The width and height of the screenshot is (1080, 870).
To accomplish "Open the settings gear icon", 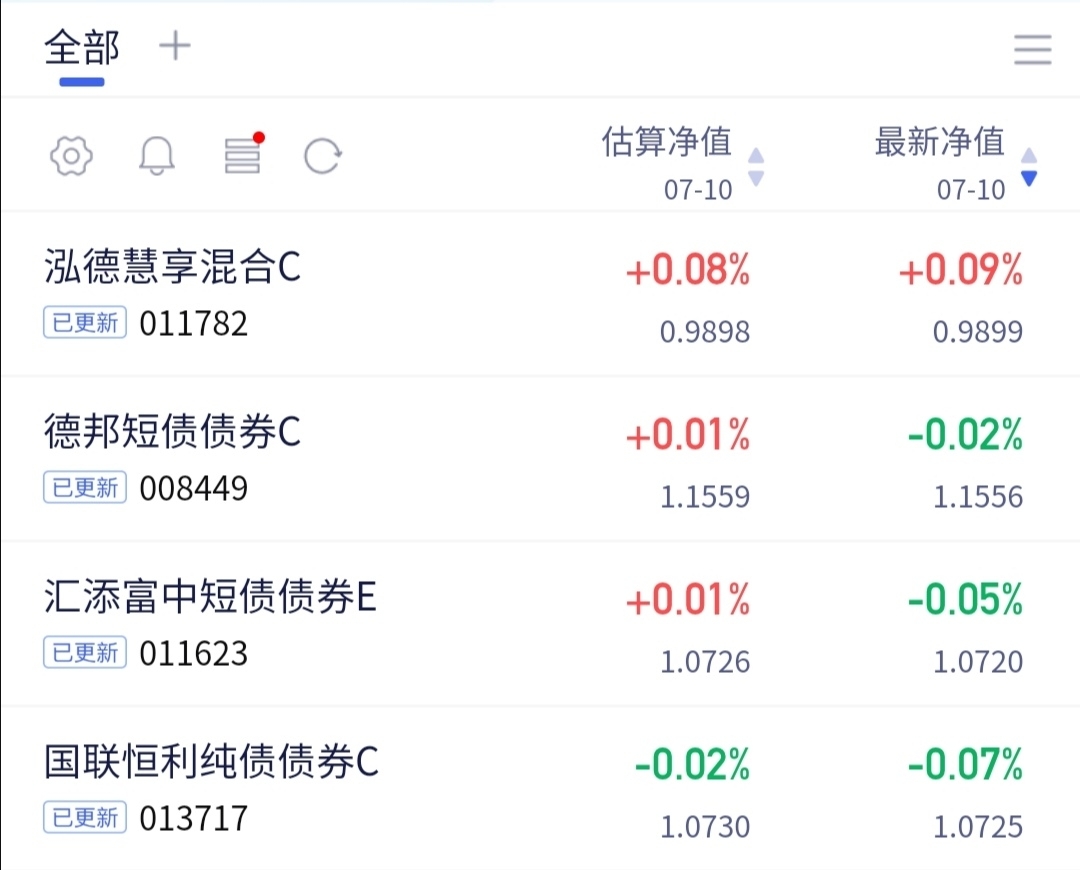I will pos(71,156).
